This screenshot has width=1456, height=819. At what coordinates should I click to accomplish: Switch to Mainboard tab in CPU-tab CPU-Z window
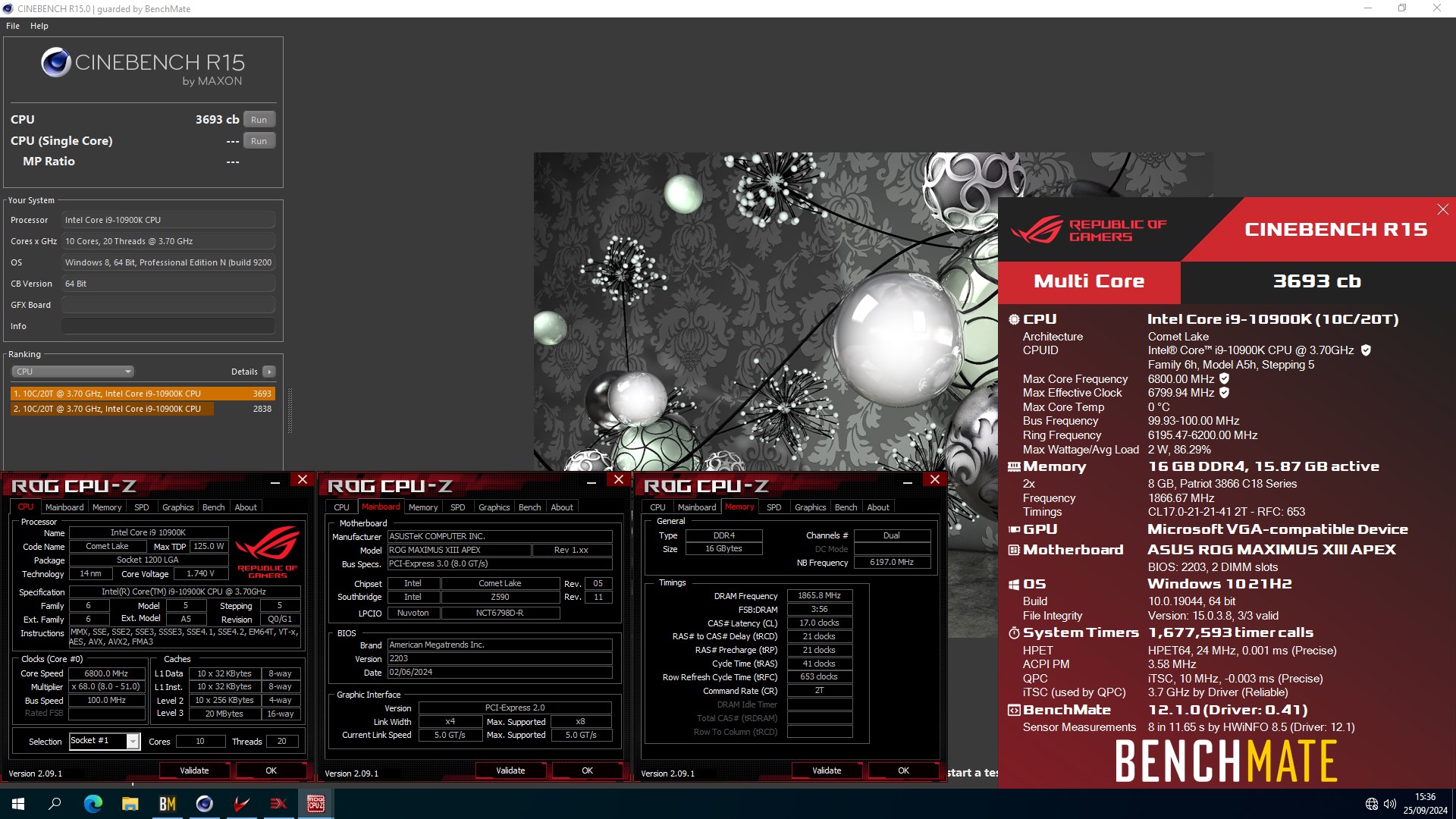pos(64,507)
